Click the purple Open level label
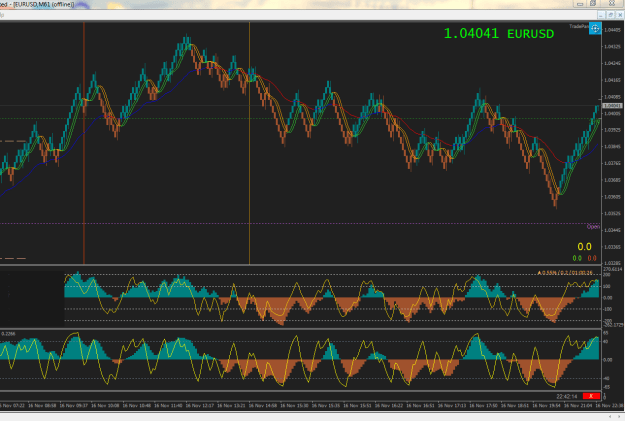Viewport: 625px width, 421px height. 593,226
